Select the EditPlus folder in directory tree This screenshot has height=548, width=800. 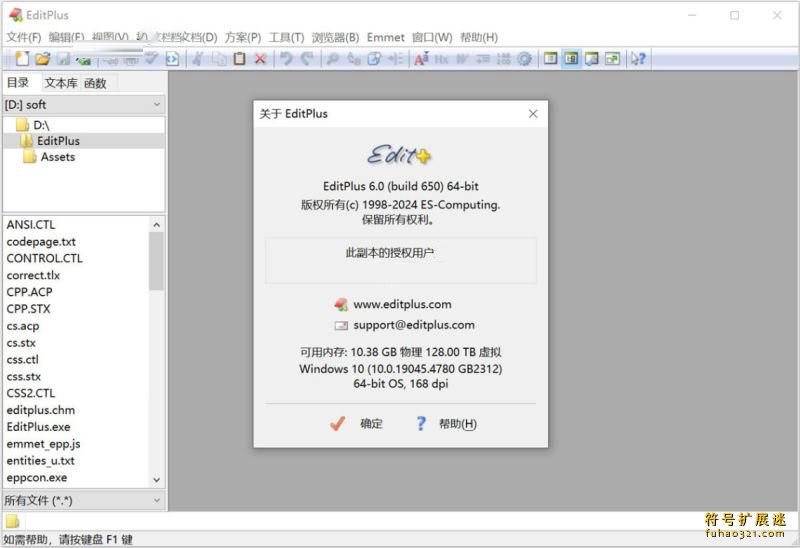(58, 141)
